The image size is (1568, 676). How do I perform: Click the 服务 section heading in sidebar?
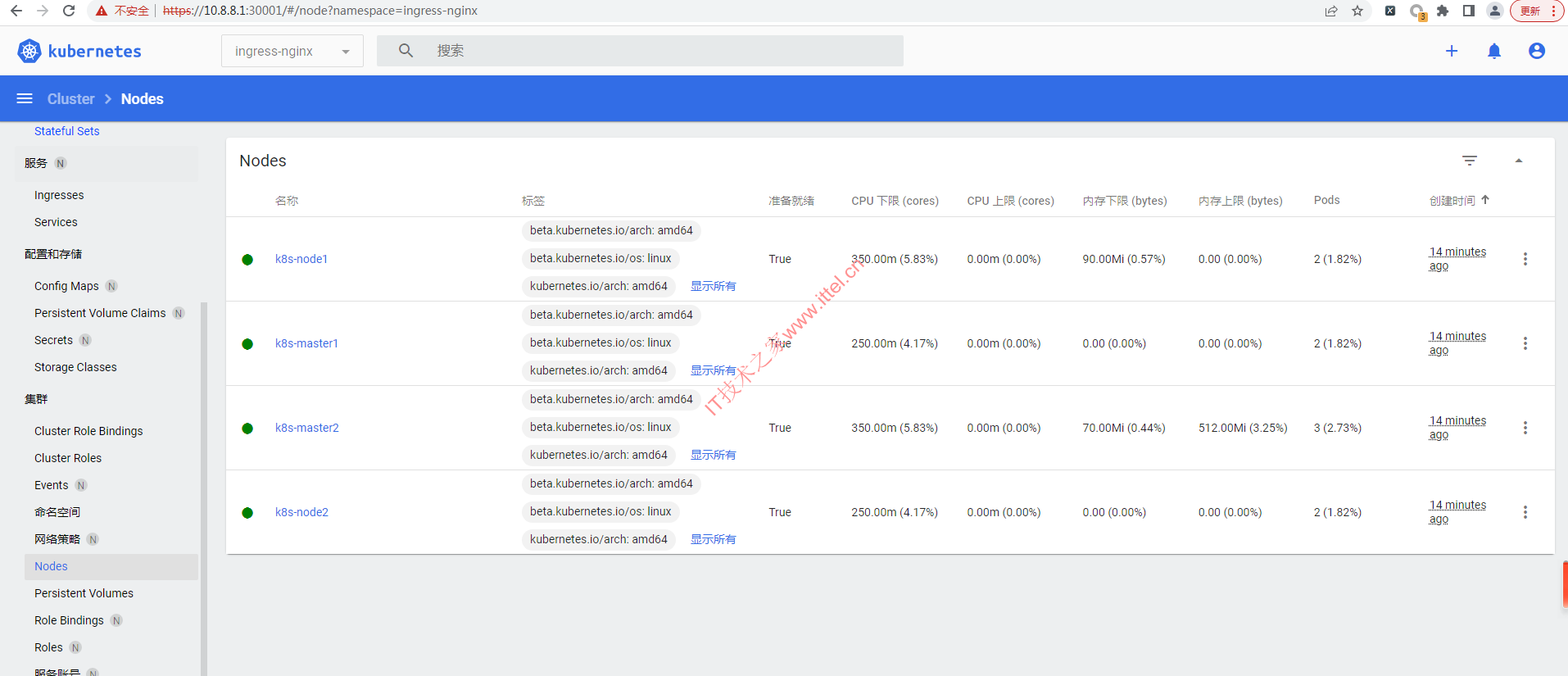pos(36,163)
